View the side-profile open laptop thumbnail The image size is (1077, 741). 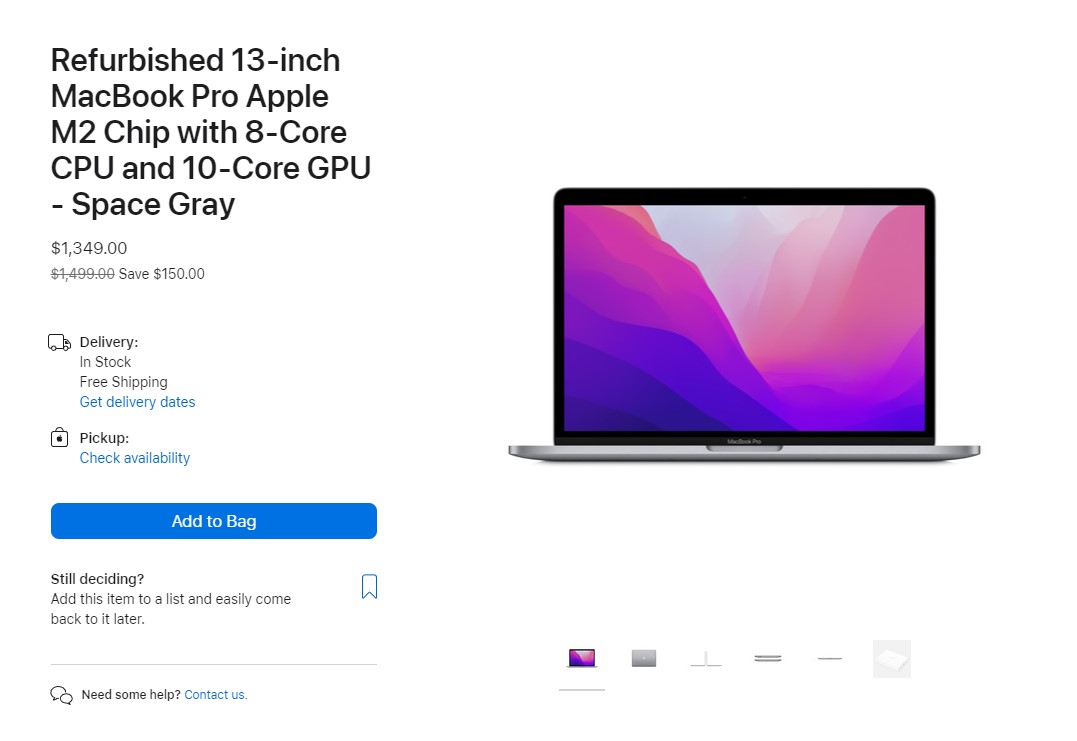coord(706,659)
